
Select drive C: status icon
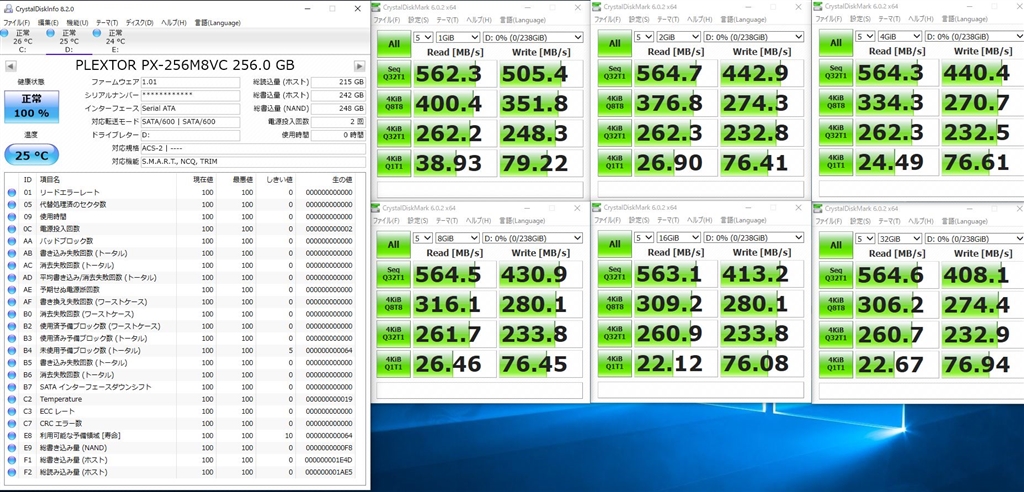pos(5,33)
